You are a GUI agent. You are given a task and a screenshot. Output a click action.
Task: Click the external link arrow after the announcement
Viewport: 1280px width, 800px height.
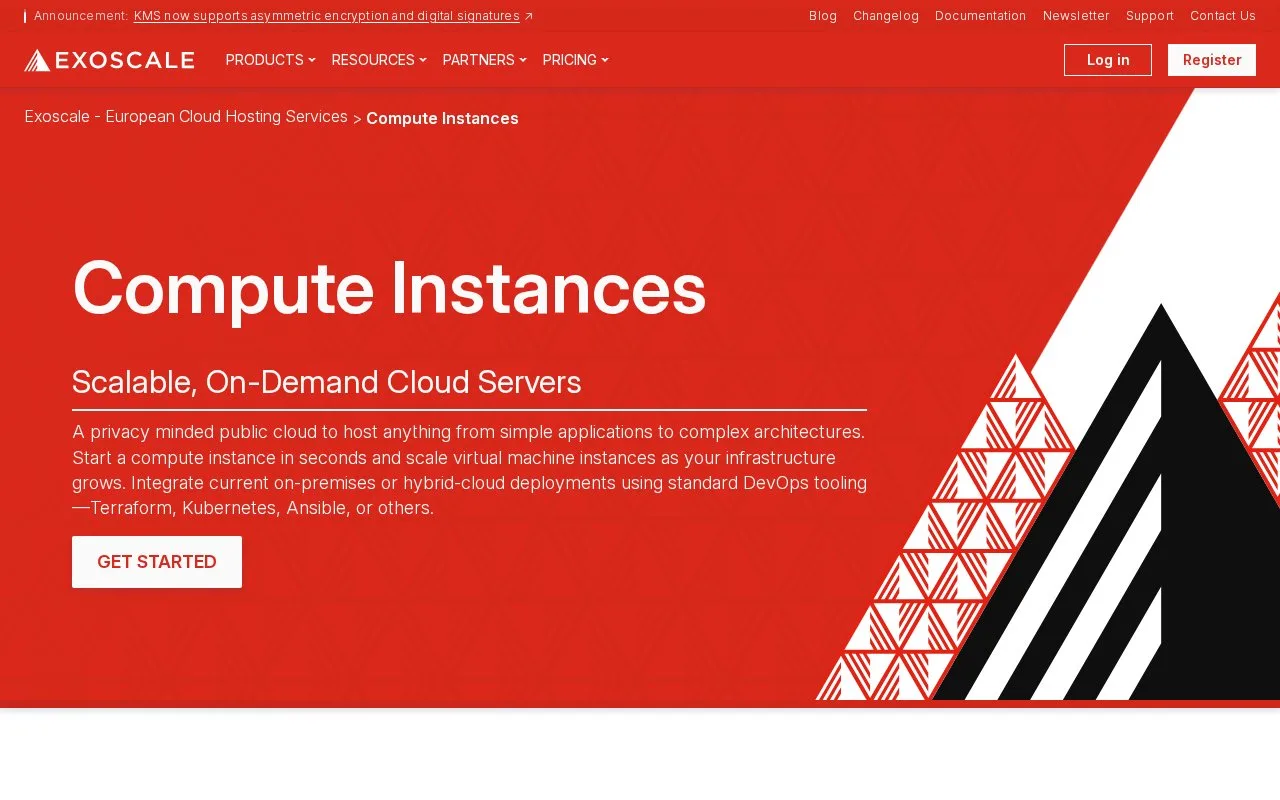(529, 16)
